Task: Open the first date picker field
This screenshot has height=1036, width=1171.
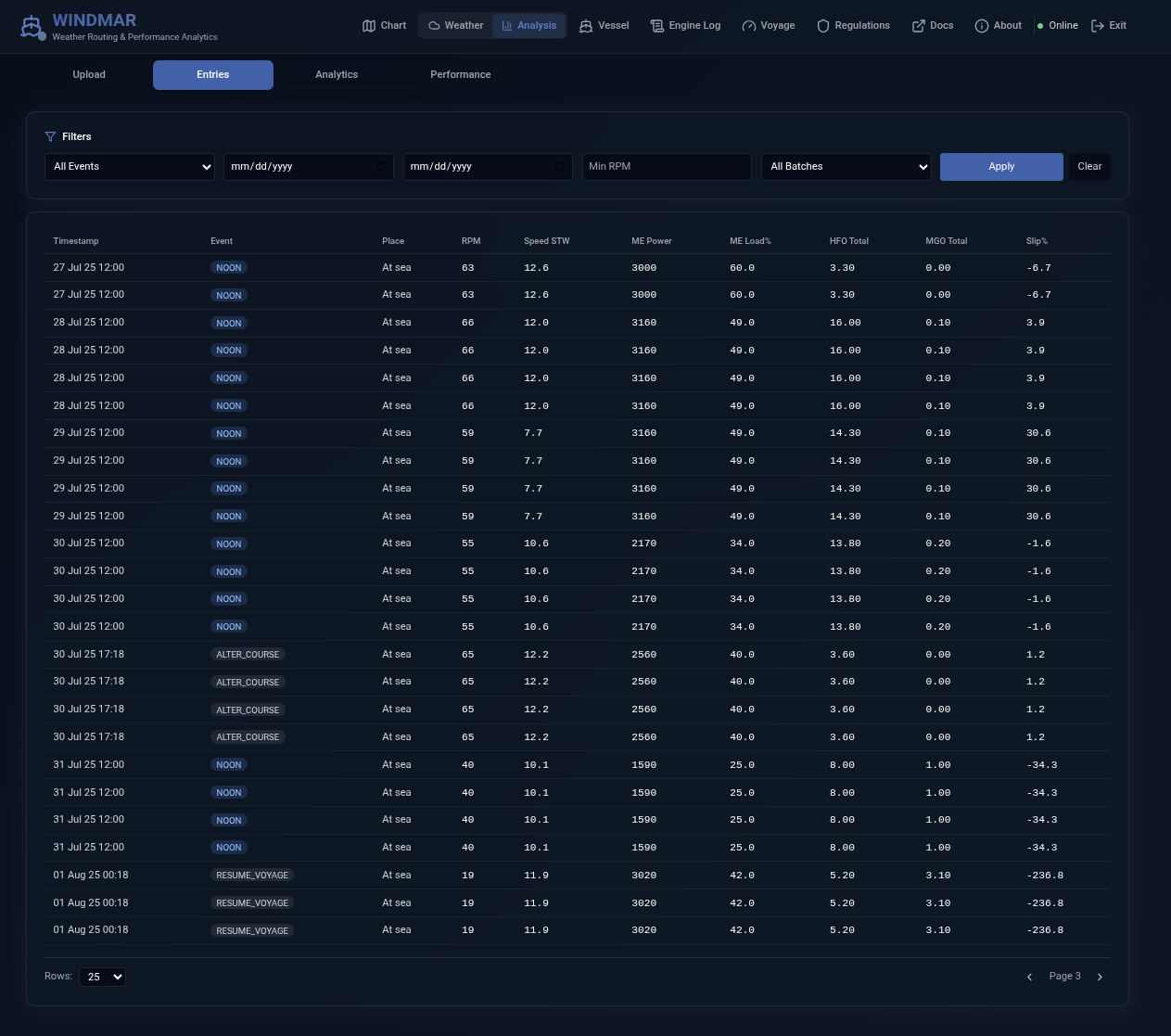Action: tap(308, 167)
